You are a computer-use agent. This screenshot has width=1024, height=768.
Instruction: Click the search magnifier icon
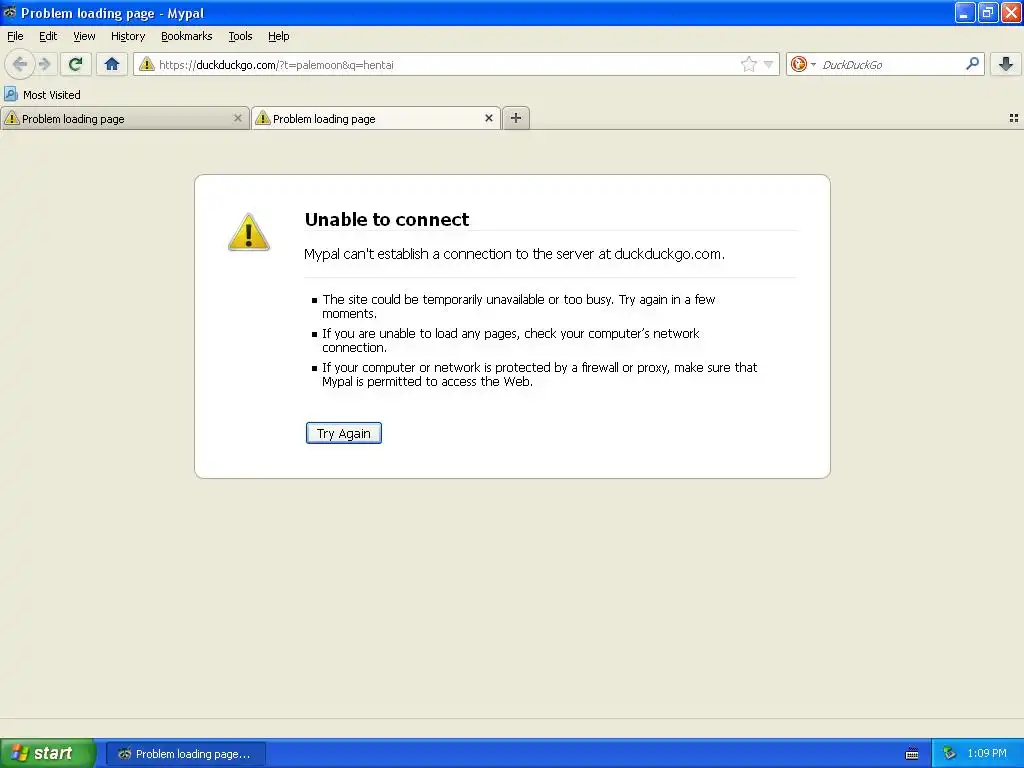pos(972,63)
